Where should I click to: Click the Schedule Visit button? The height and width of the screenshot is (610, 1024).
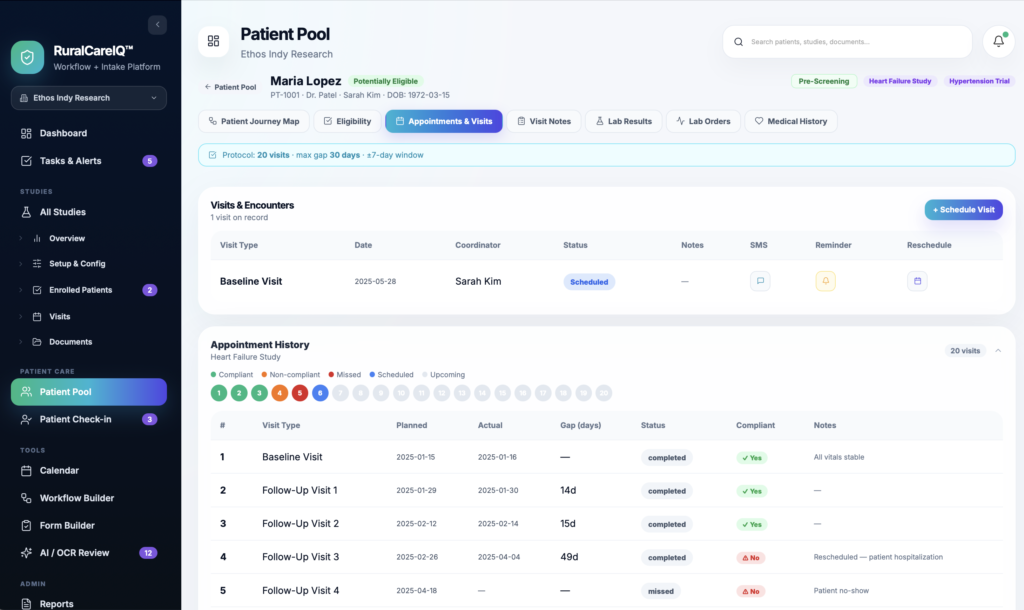[963, 210]
